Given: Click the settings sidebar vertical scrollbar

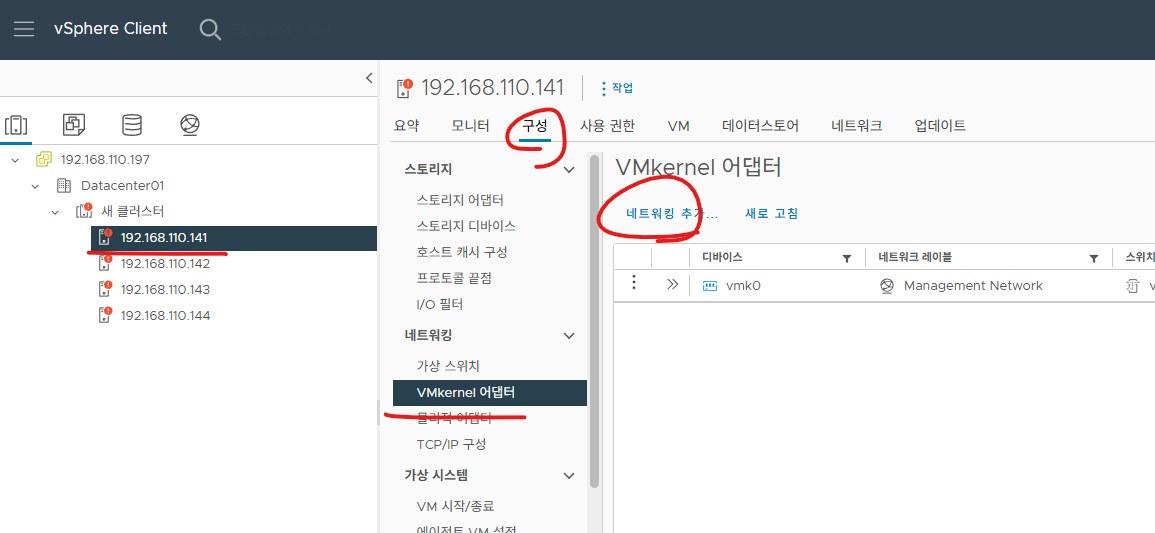Looking at the screenshot, I should [x=594, y=321].
